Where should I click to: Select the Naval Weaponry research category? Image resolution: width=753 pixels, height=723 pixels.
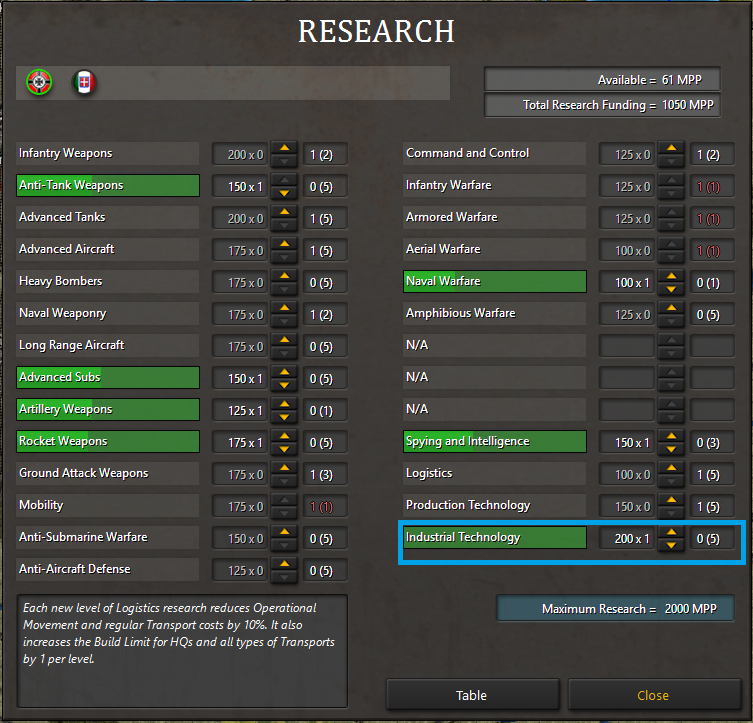(x=108, y=313)
